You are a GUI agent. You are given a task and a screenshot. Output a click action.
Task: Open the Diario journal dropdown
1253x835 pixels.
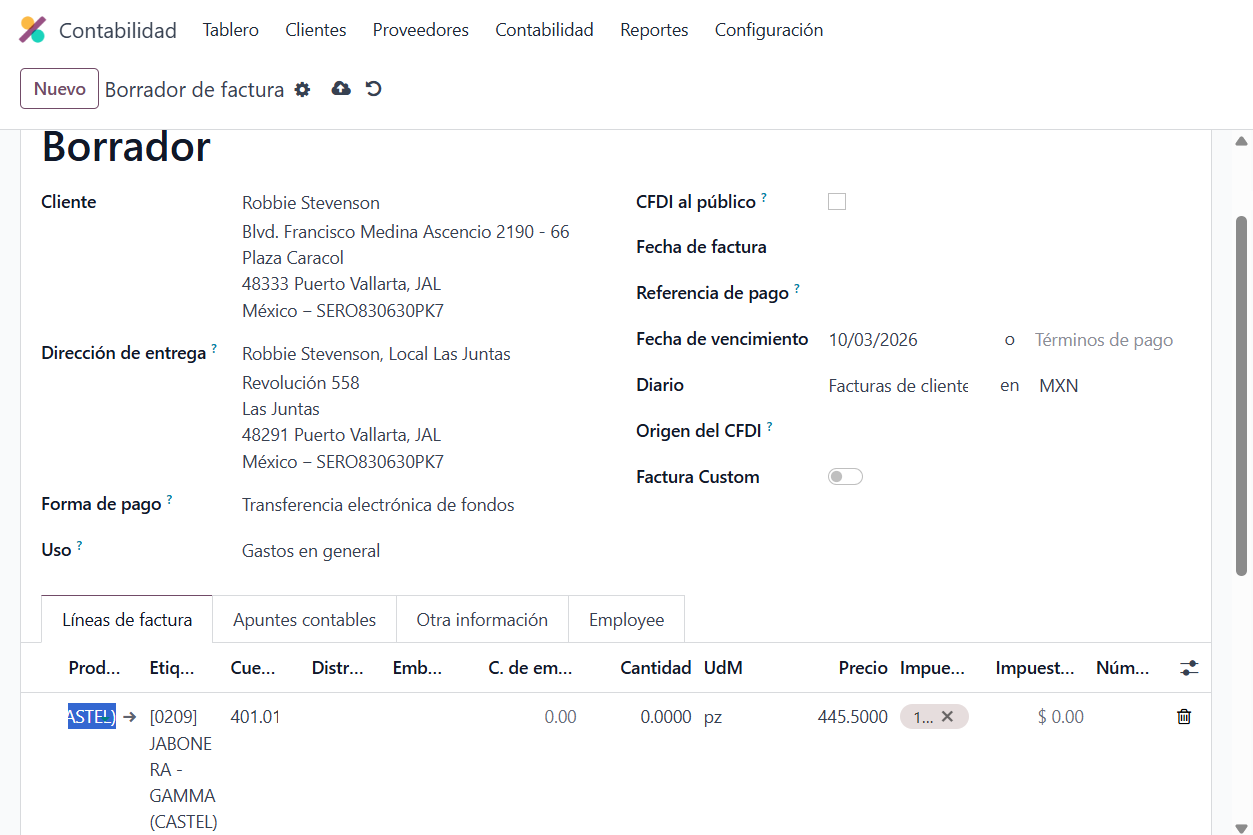coord(898,386)
